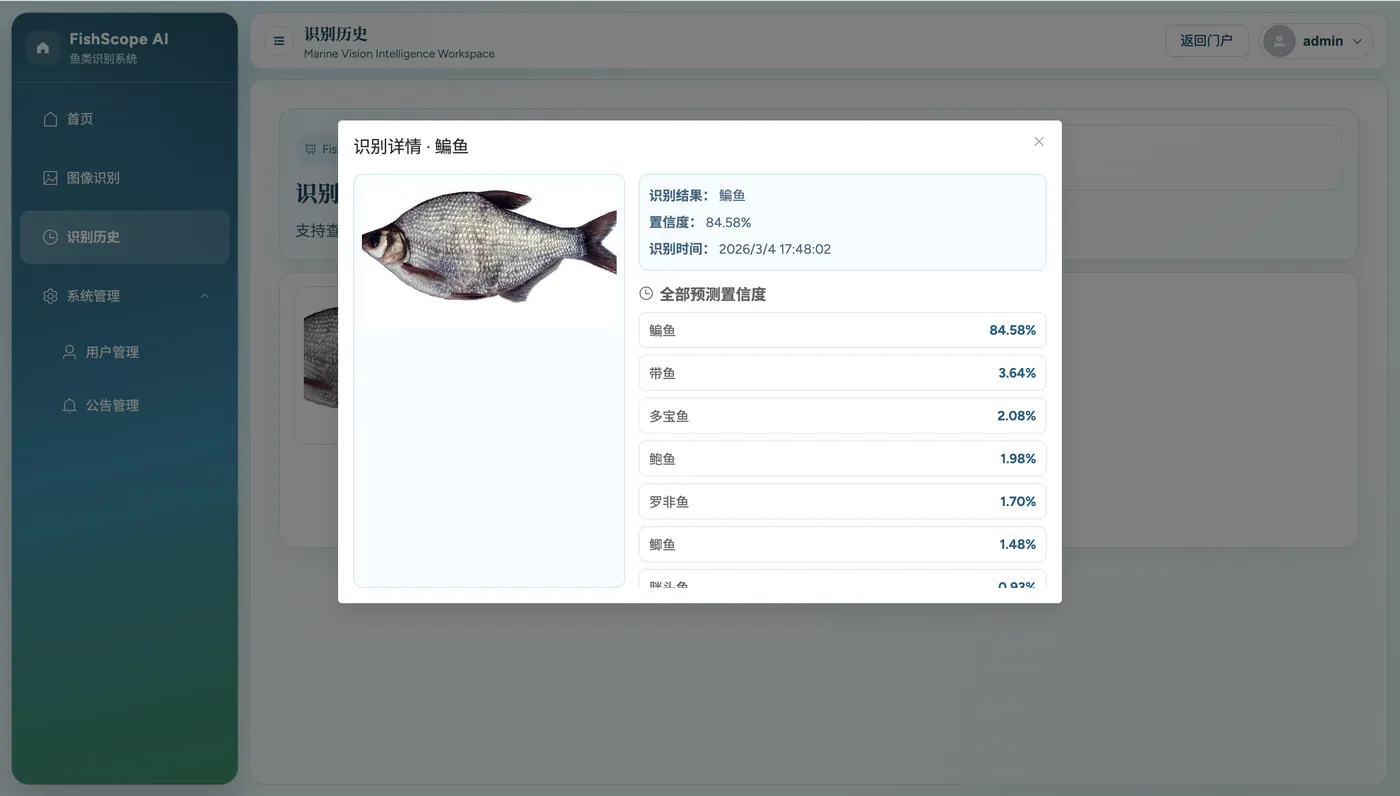The width and height of the screenshot is (1400, 796).
Task: Expand details for the 带鱼 prediction row
Action: [841, 372]
